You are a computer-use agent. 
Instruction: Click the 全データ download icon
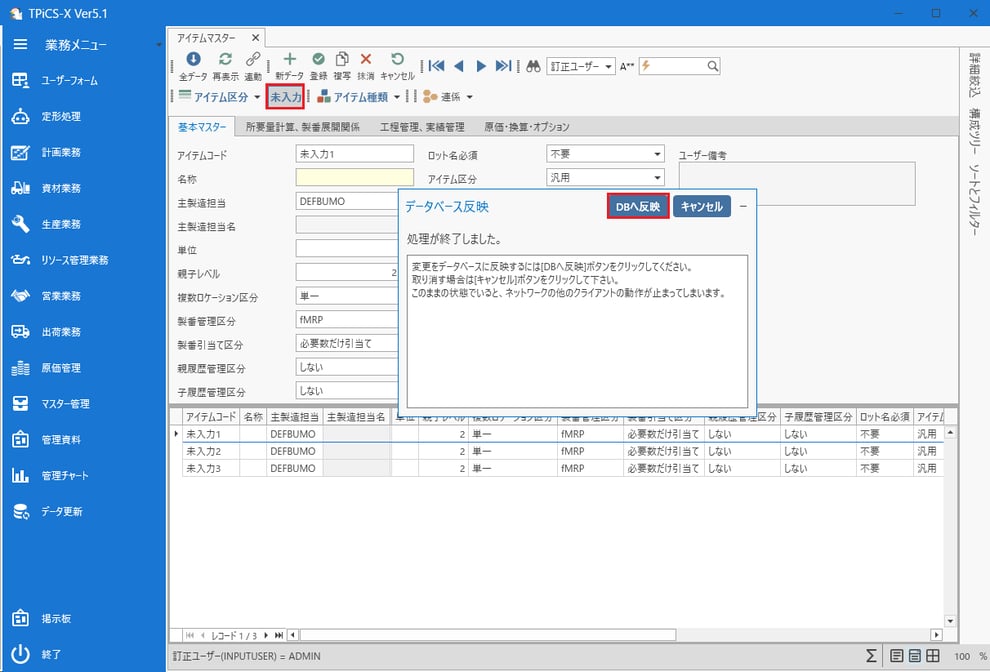click(193, 61)
